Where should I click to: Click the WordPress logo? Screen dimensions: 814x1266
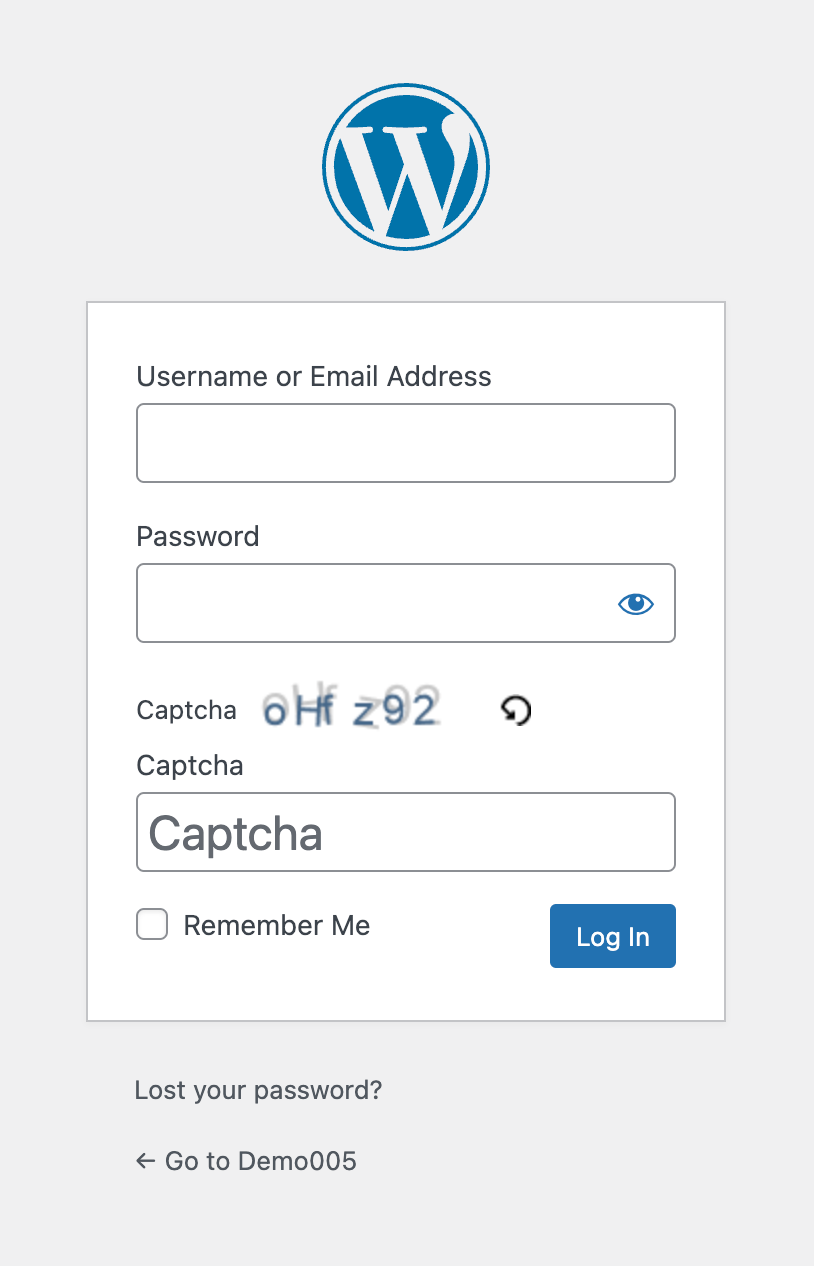(406, 167)
